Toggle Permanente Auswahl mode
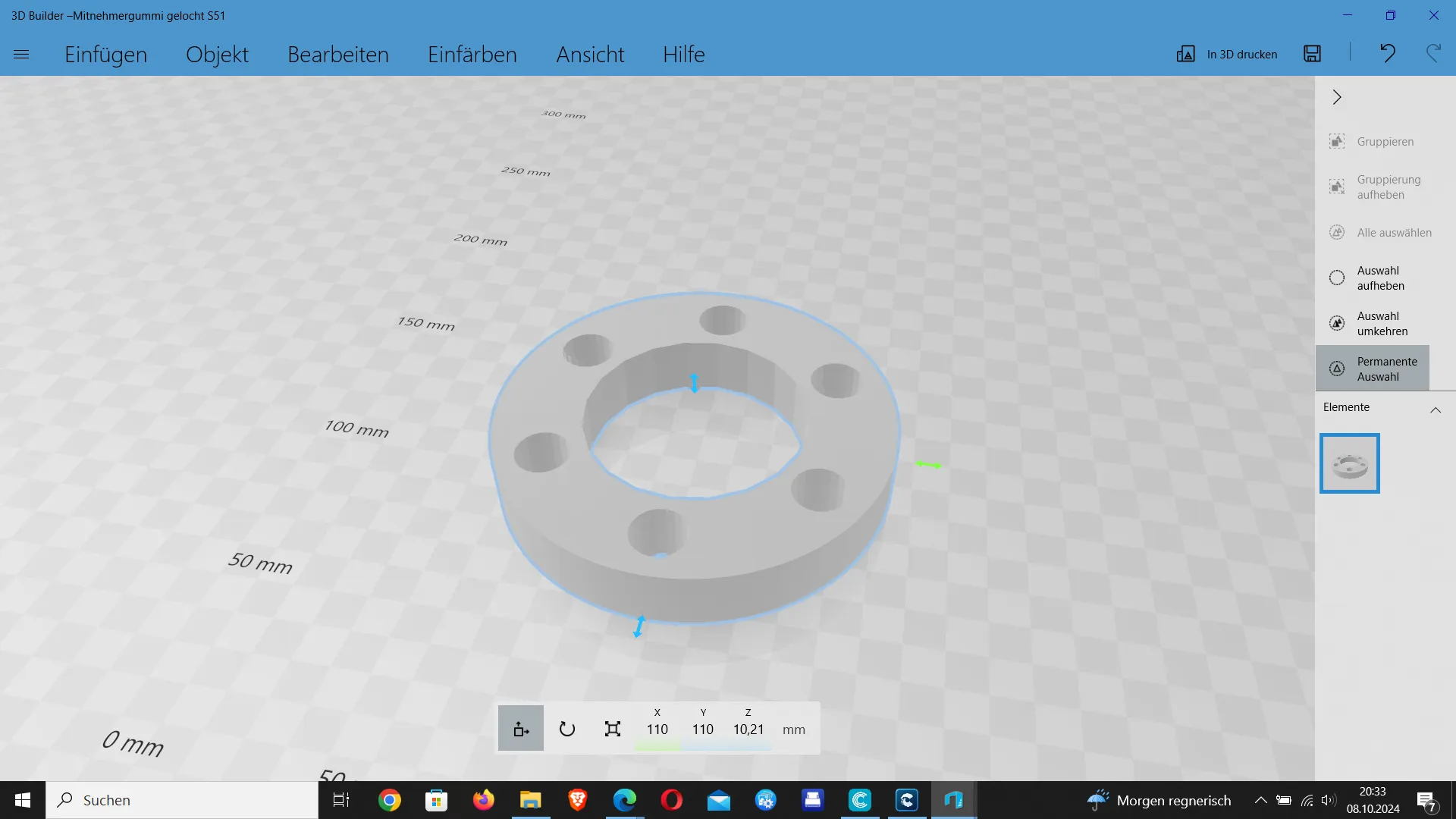 pyautogui.click(x=1373, y=369)
